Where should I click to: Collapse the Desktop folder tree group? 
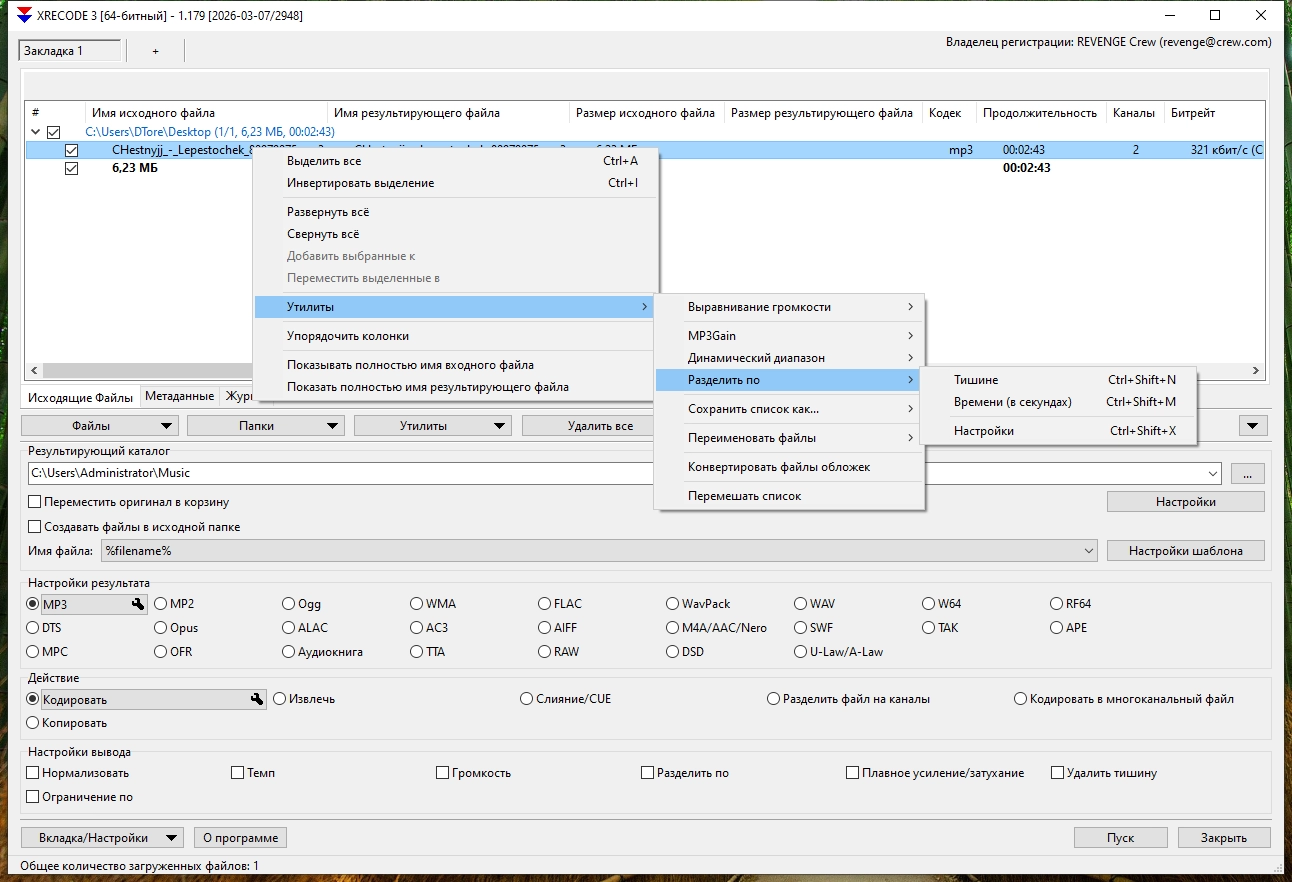[x=36, y=132]
